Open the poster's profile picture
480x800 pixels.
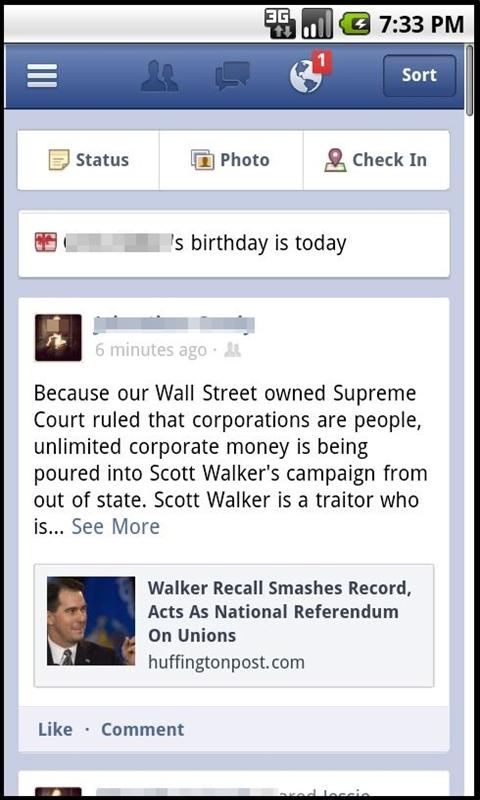(58, 338)
